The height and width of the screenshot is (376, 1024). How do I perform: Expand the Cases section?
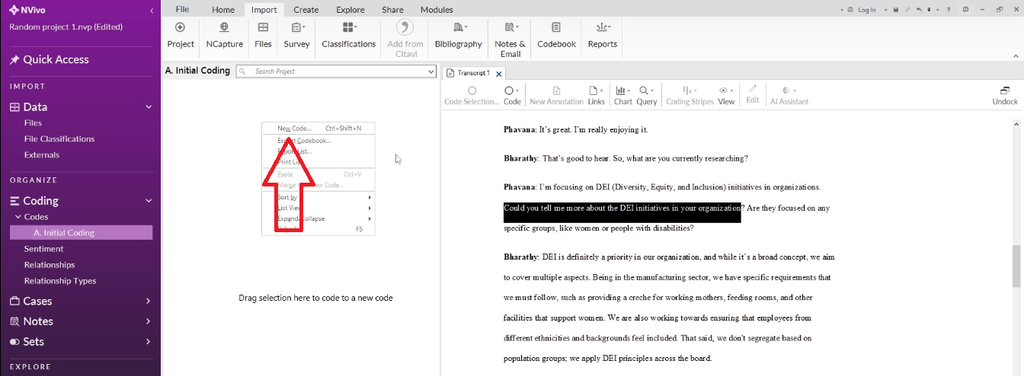[x=148, y=301]
